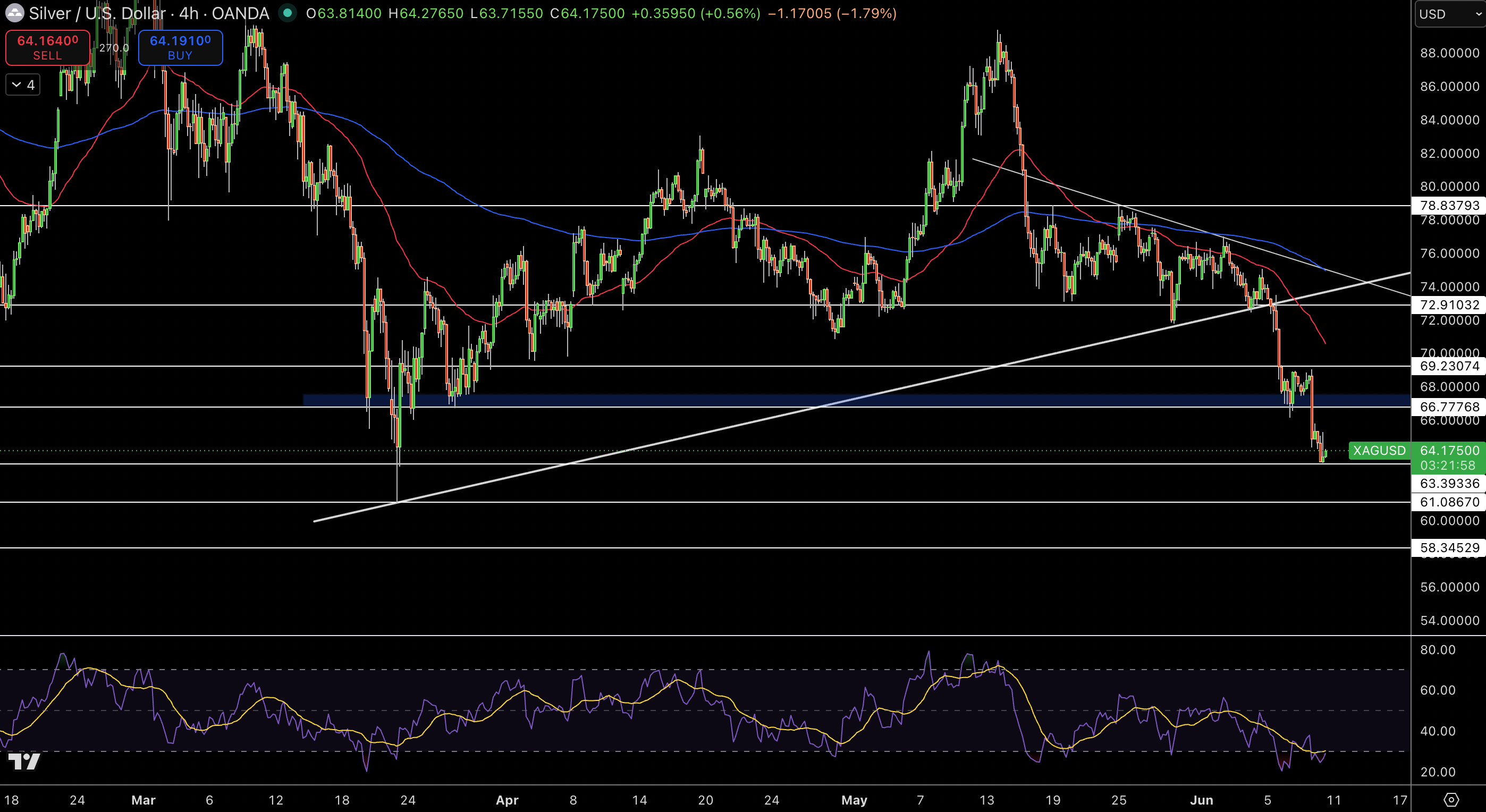
Task: Click the green market status dot
Action: click(286, 13)
